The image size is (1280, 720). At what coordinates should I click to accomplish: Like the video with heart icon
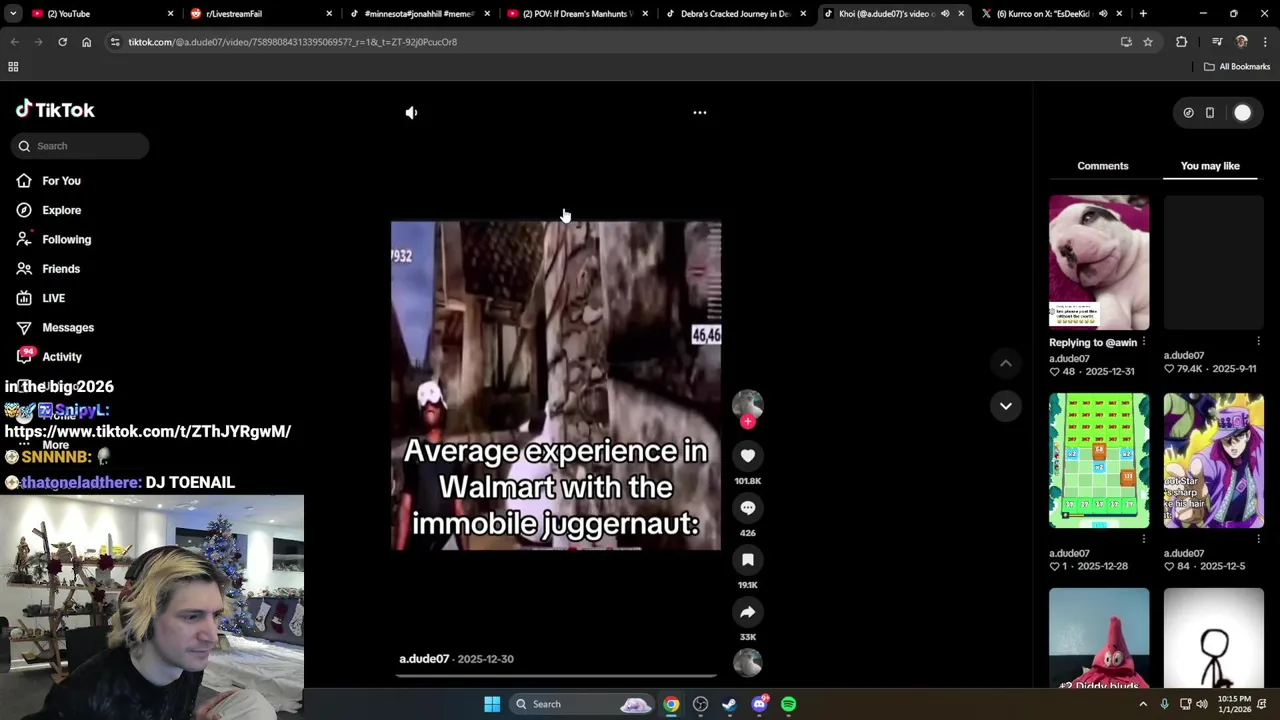[748, 455]
